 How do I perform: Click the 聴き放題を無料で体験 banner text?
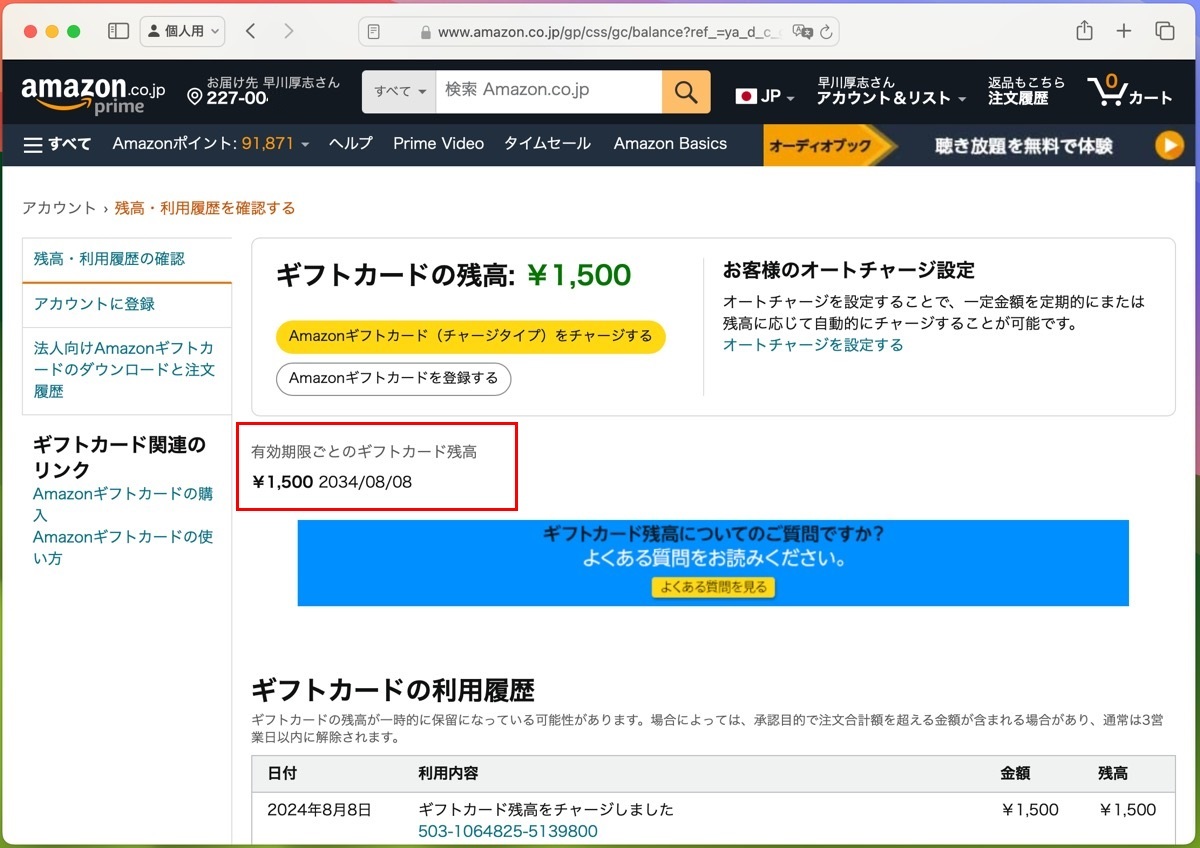1024,146
